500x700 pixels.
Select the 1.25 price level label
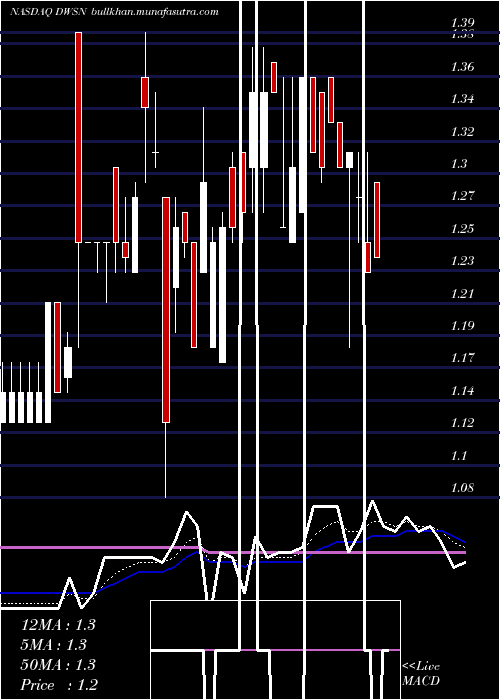point(462,229)
